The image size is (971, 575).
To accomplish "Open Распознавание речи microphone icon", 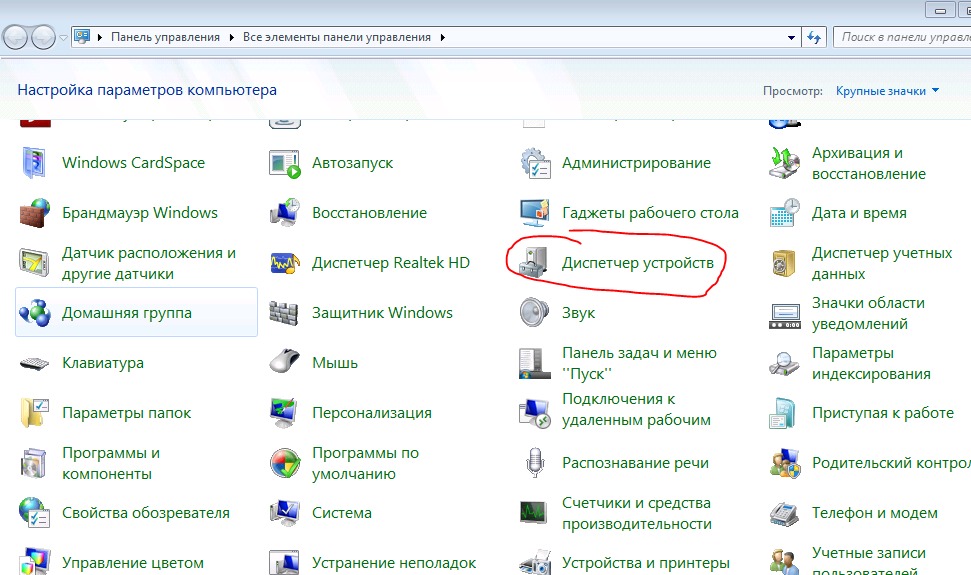I will click(x=534, y=462).
